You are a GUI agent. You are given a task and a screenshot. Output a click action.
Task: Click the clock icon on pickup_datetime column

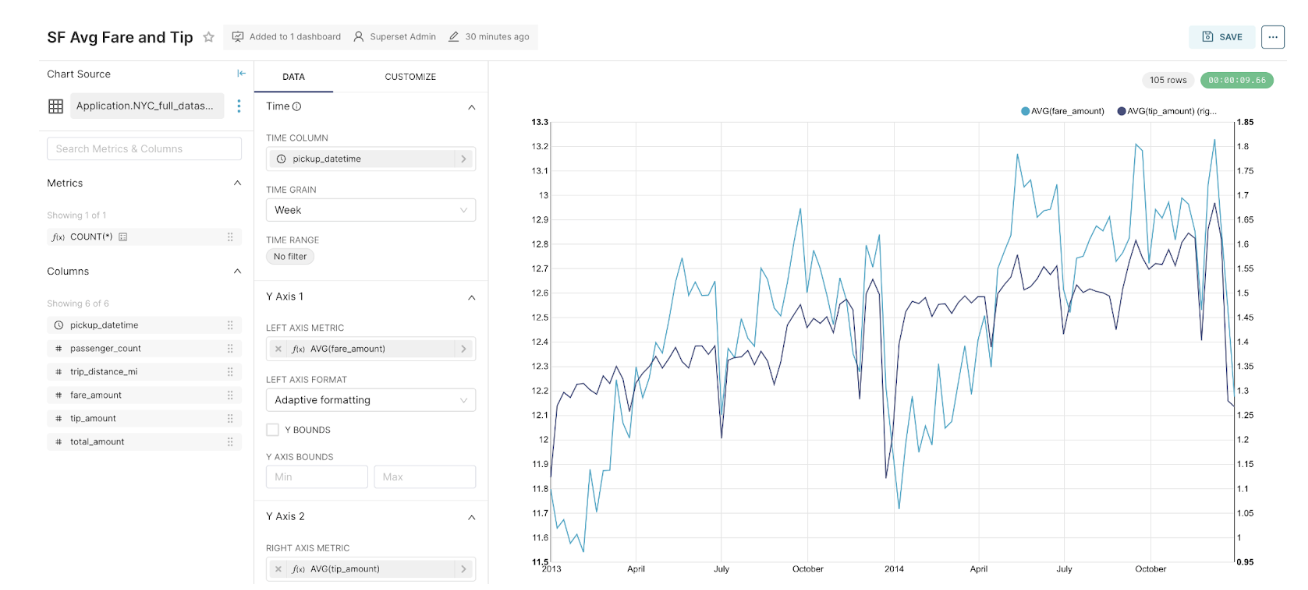click(57, 324)
